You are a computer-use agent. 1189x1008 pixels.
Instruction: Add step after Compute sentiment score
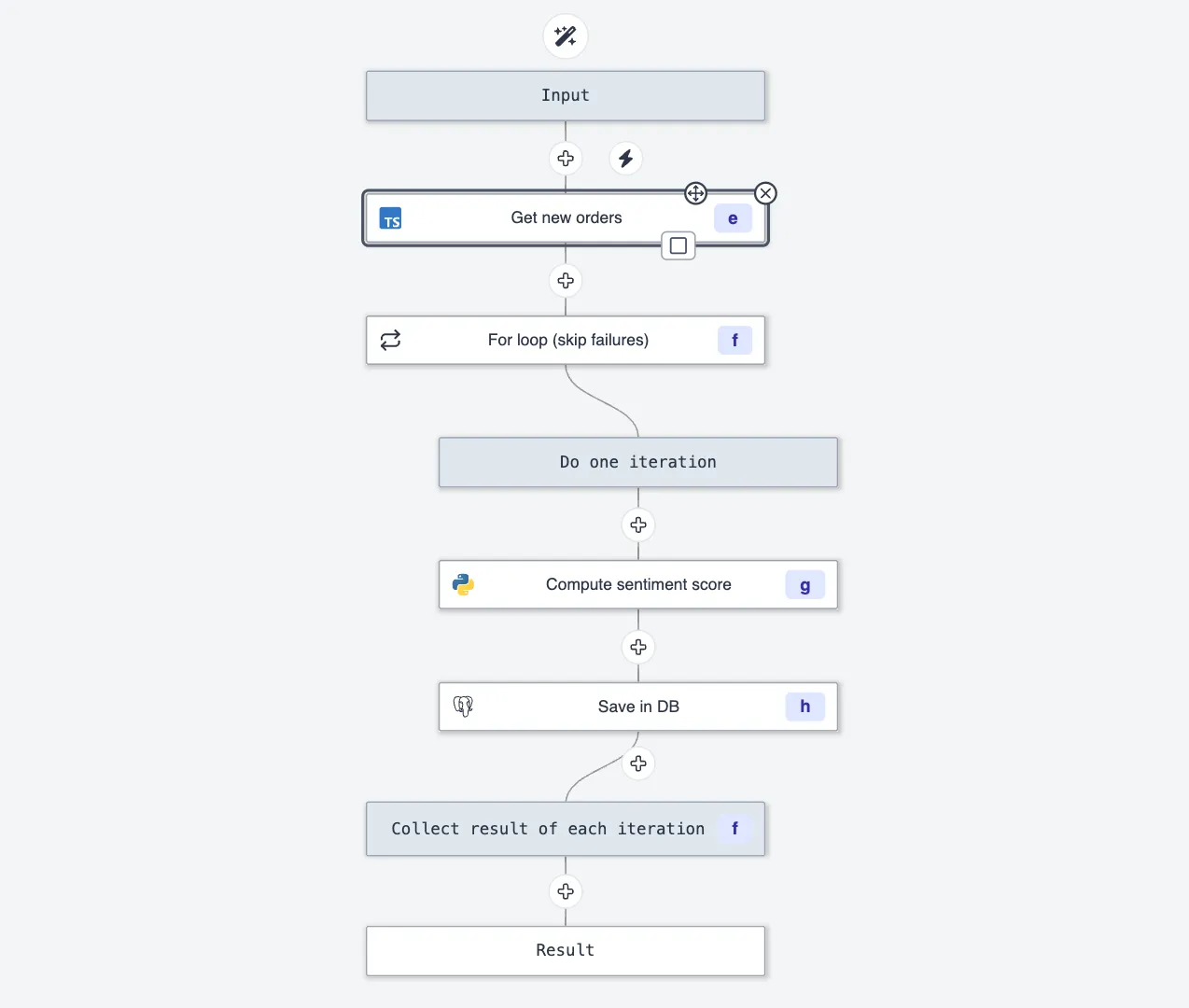638,648
